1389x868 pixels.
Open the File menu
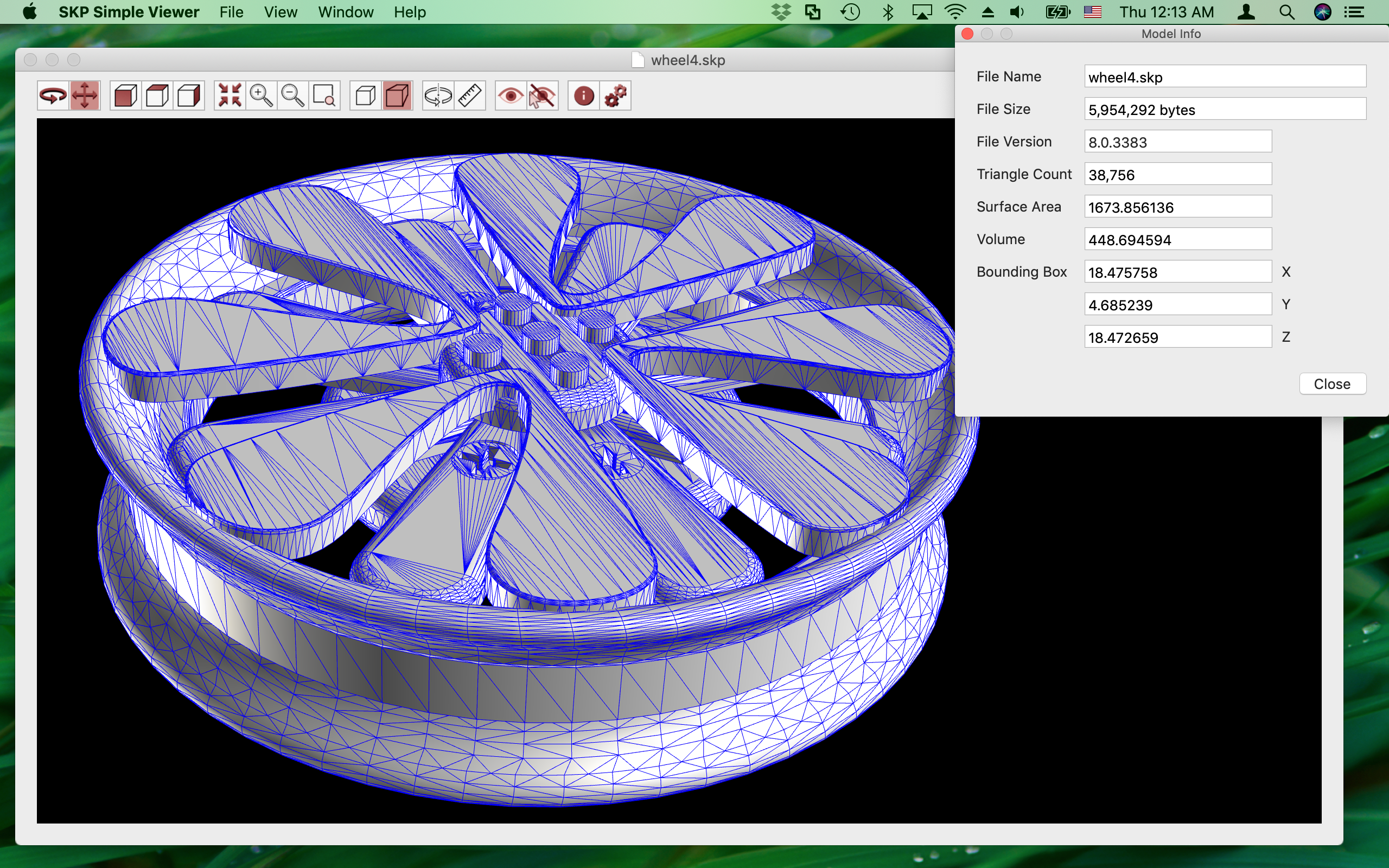pyautogui.click(x=231, y=12)
